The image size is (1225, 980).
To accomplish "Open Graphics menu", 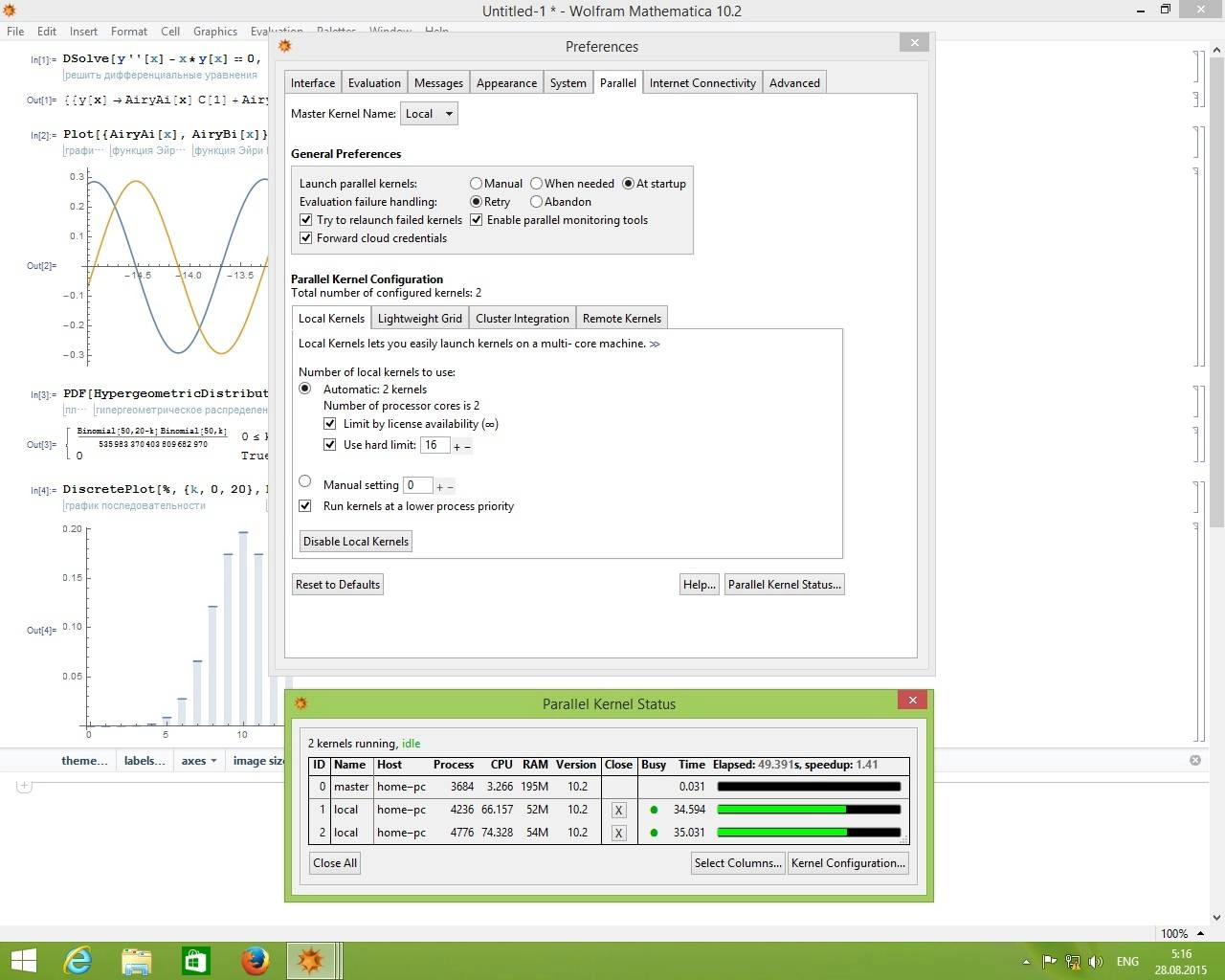I will point(215,32).
